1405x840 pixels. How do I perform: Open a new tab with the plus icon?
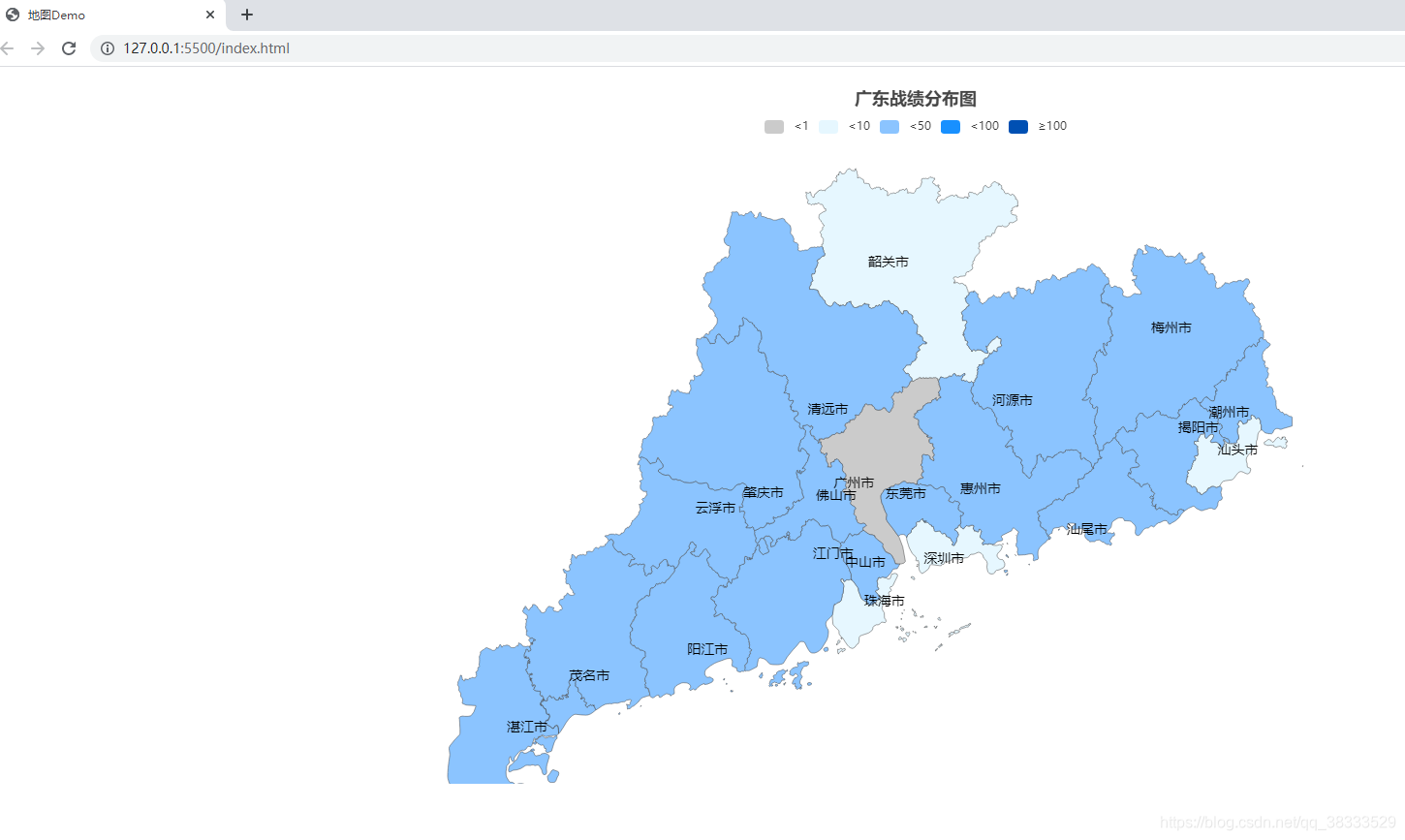(246, 15)
